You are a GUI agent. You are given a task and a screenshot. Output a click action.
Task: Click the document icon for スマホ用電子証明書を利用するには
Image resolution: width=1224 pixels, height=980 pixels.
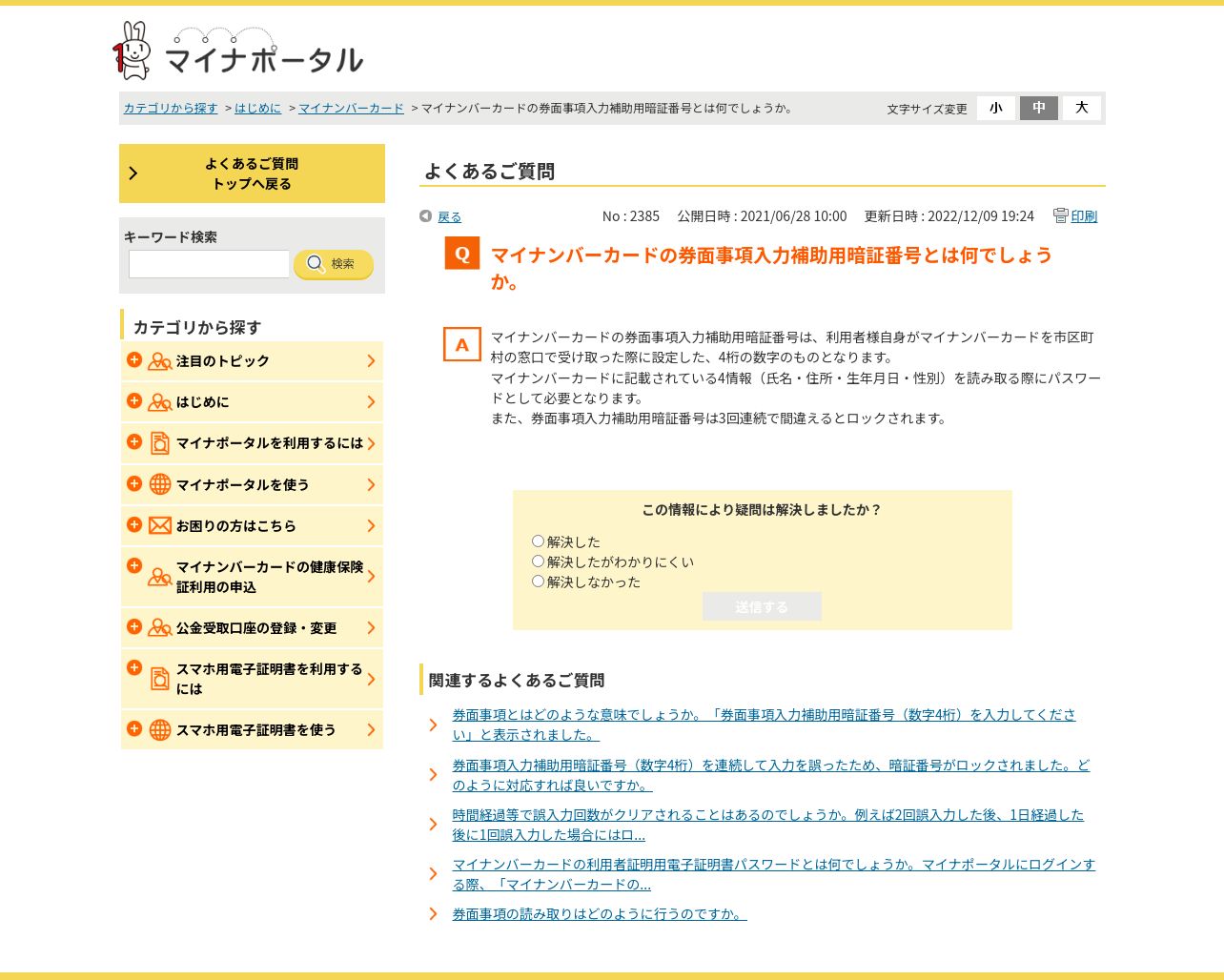pos(160,679)
